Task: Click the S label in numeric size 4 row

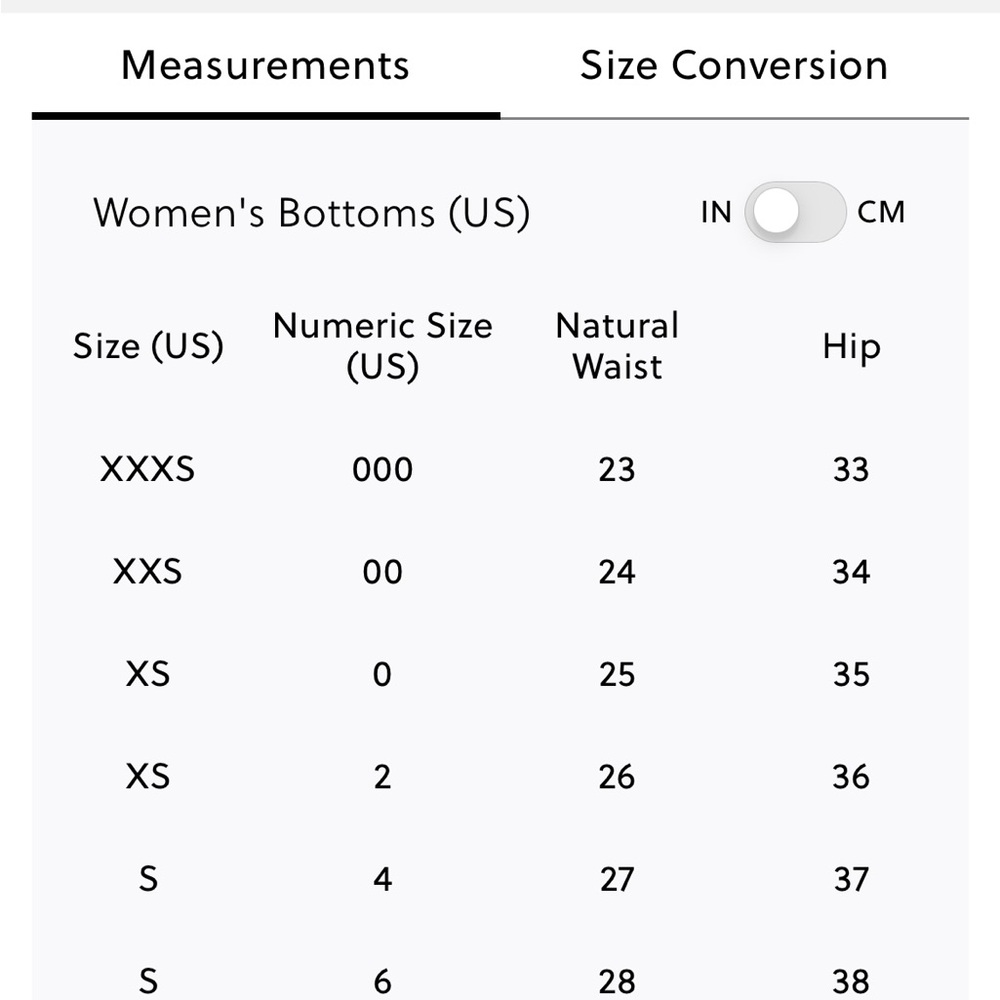Action: pyautogui.click(x=148, y=879)
